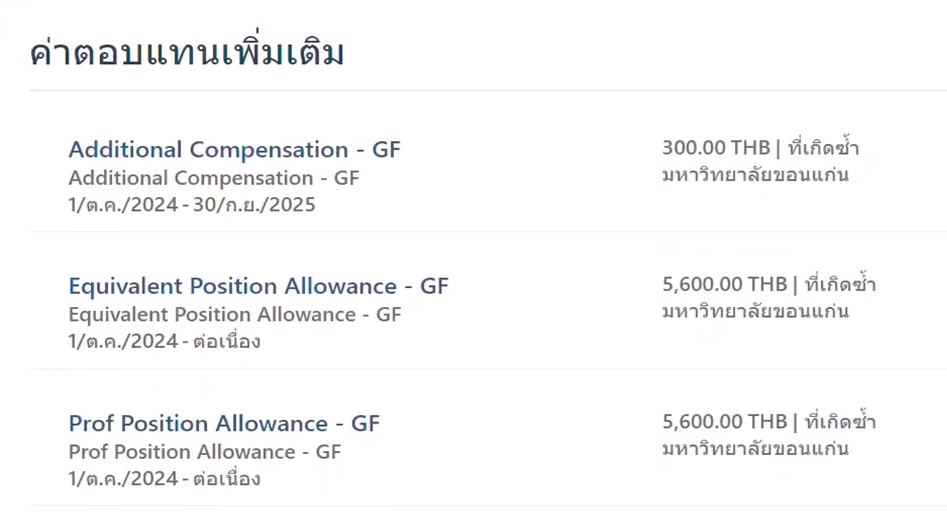
Task: Click the Prof Position Allowance start date text
Action: 120,479
